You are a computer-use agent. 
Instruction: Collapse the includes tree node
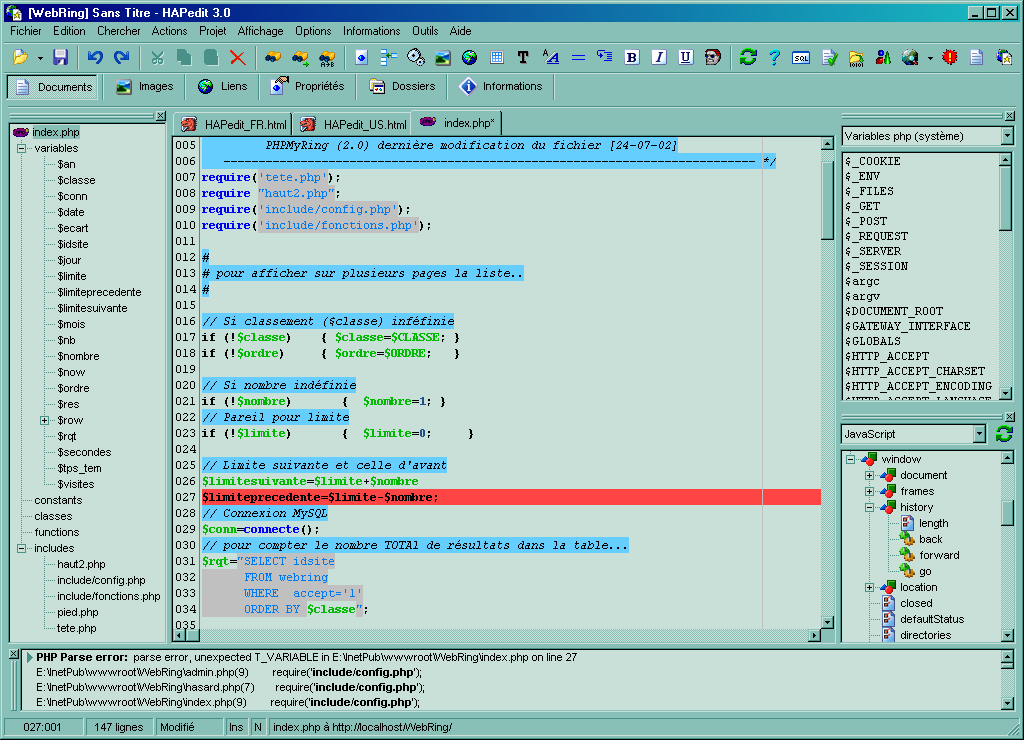[x=22, y=548]
